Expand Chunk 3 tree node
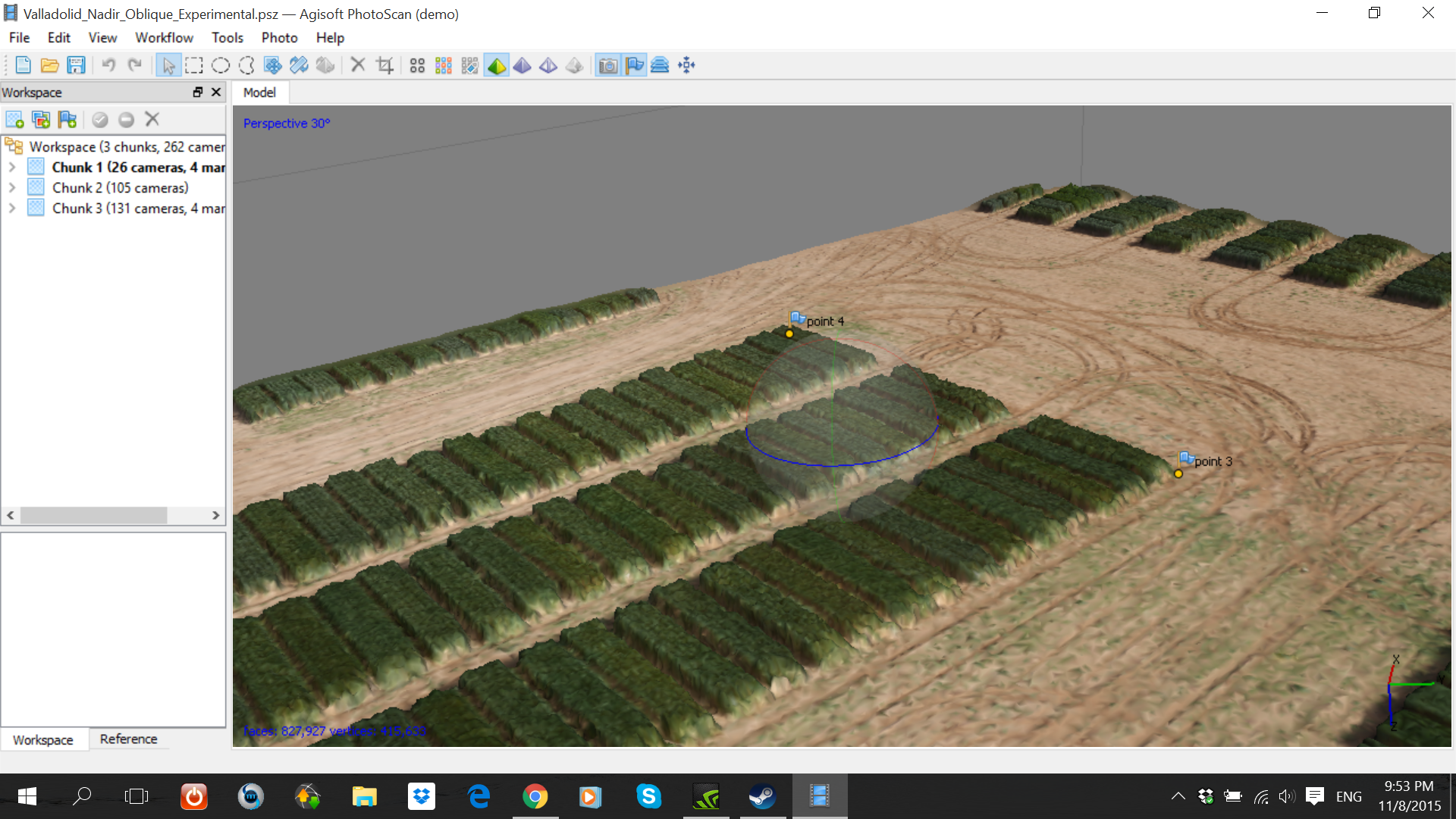The height and width of the screenshot is (819, 1456). pos(12,209)
